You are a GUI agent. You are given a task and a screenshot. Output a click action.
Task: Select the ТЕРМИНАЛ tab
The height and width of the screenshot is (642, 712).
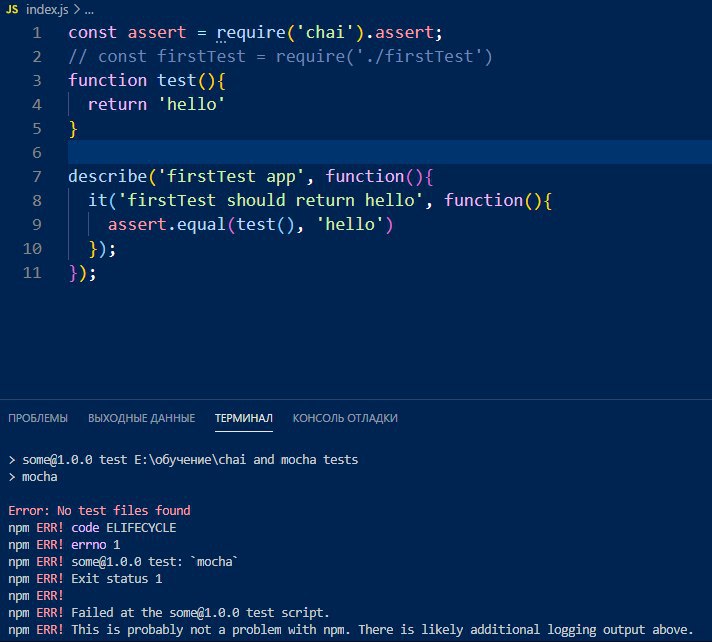[x=244, y=418]
